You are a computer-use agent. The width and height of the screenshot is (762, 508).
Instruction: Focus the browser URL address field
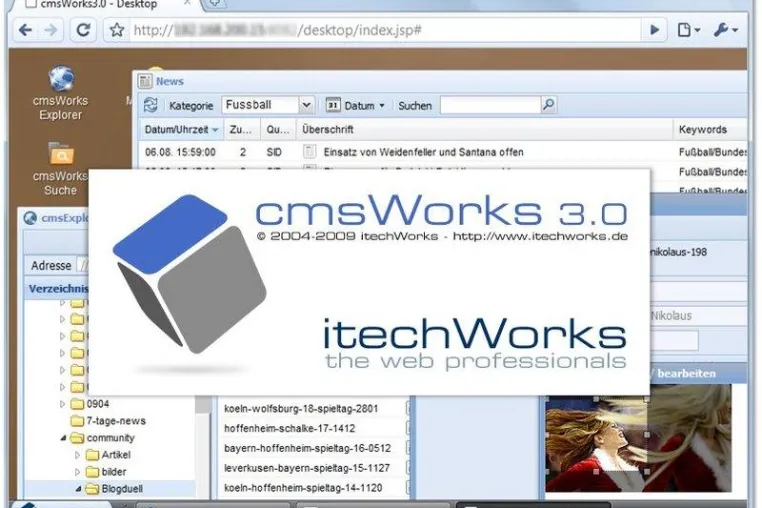[x=385, y=30]
